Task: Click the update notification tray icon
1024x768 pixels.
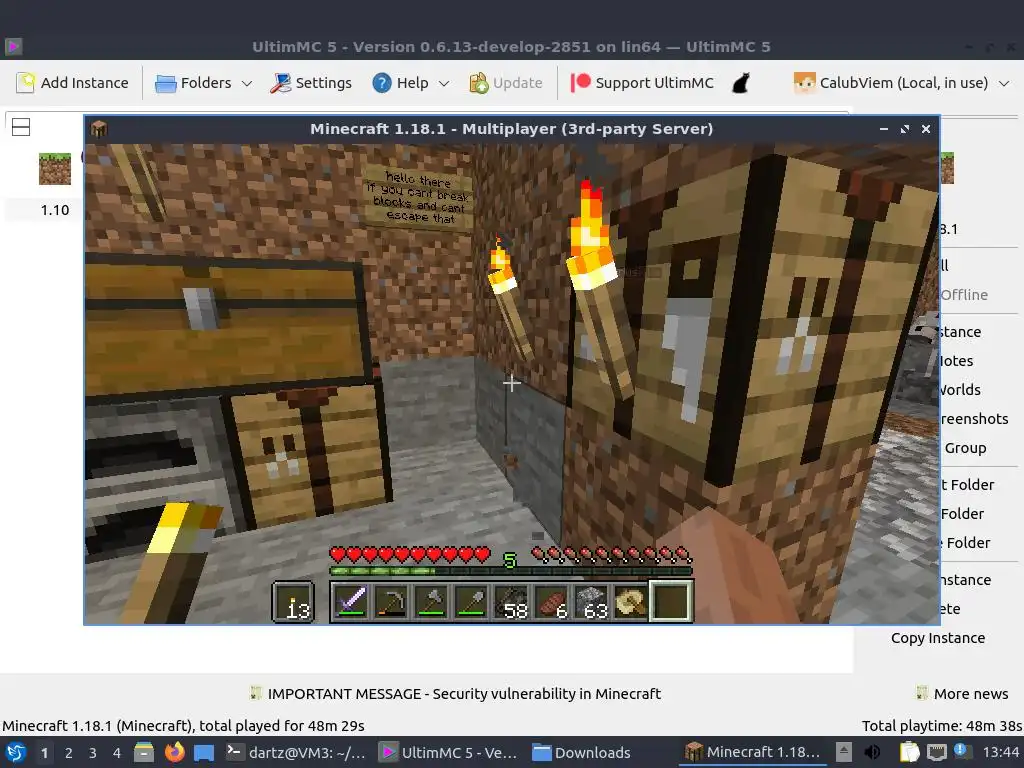Action: (x=962, y=751)
